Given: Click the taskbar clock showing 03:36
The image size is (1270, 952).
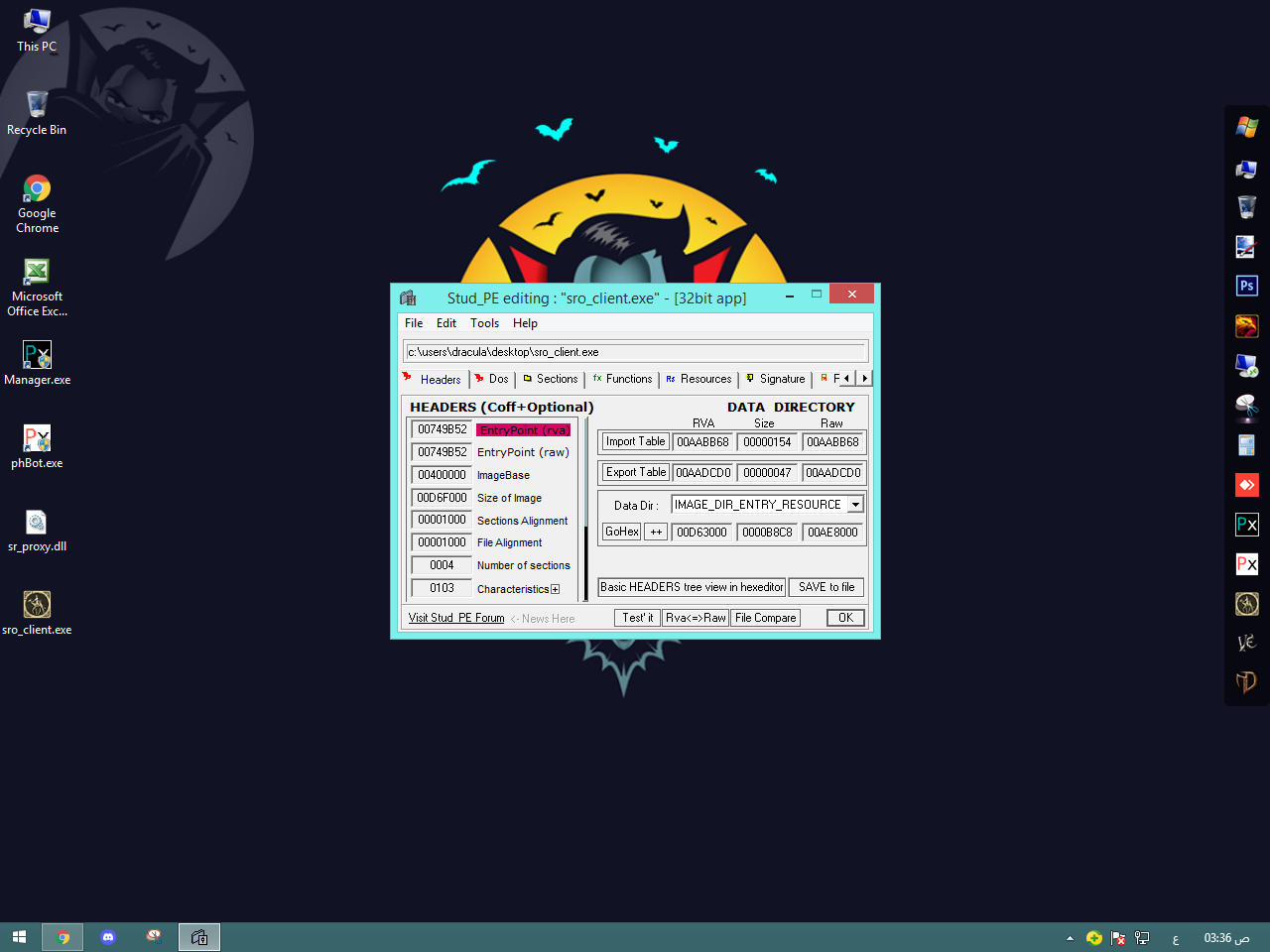Looking at the screenshot, I should (x=1226, y=938).
